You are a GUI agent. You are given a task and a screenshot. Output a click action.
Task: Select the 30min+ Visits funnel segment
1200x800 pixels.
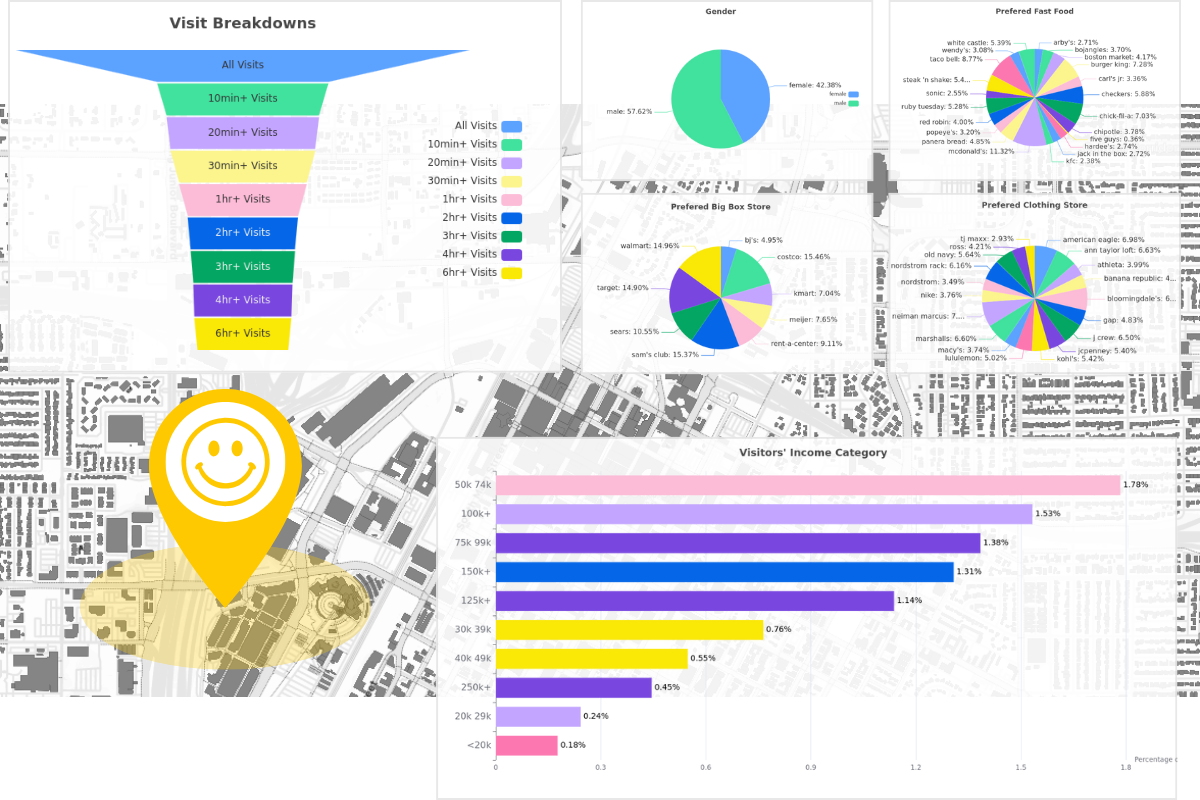243,166
